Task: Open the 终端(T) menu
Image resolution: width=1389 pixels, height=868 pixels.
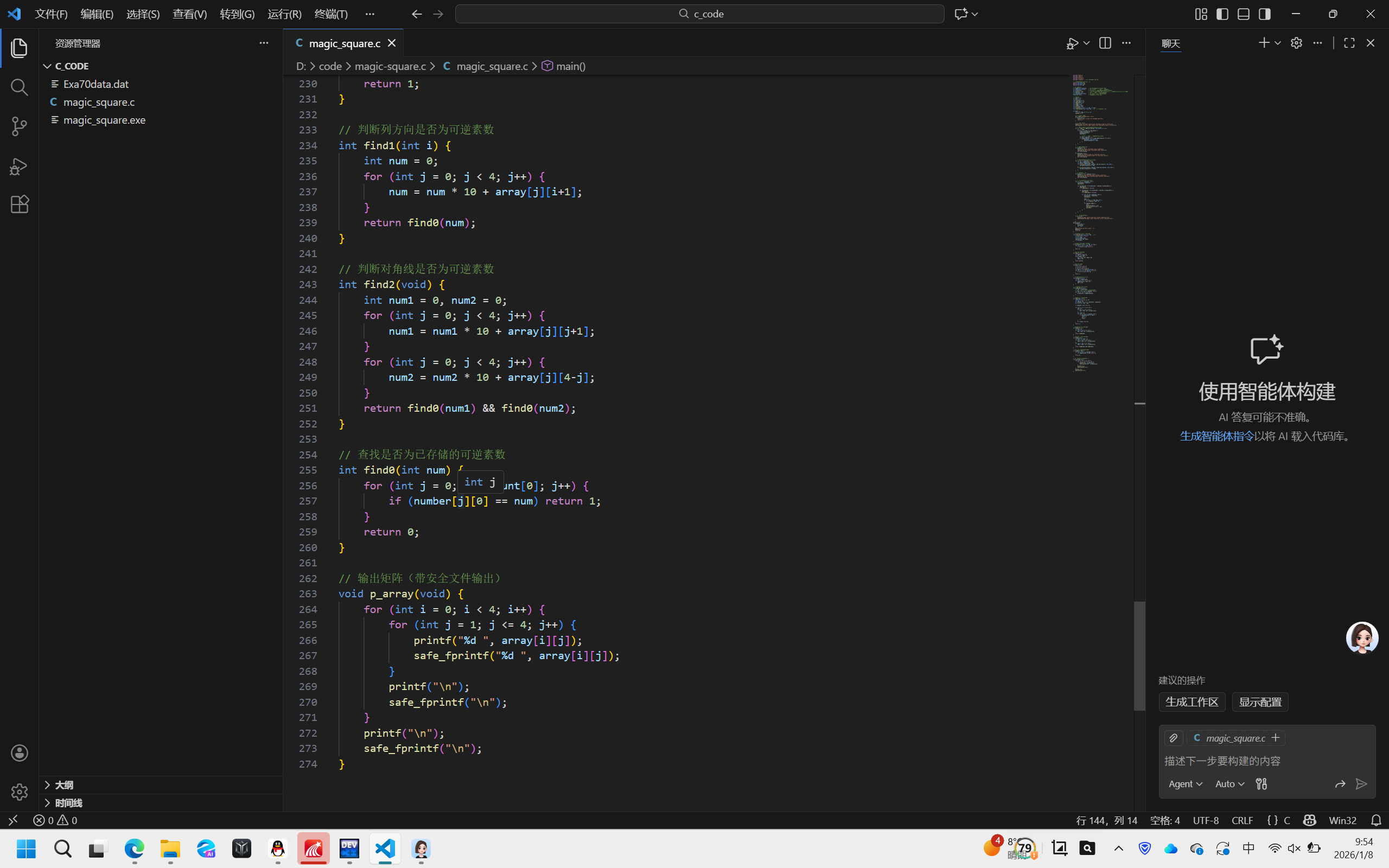Action: point(330,14)
